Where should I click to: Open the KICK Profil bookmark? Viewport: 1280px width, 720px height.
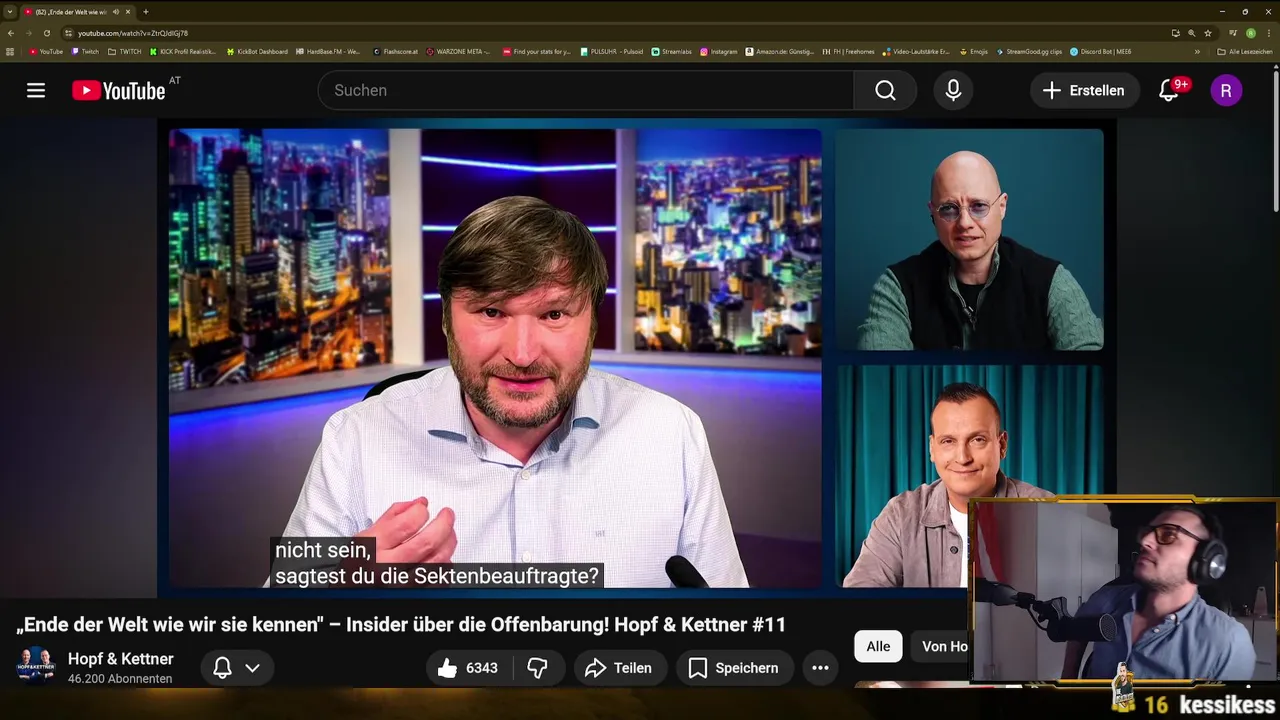tap(183, 51)
